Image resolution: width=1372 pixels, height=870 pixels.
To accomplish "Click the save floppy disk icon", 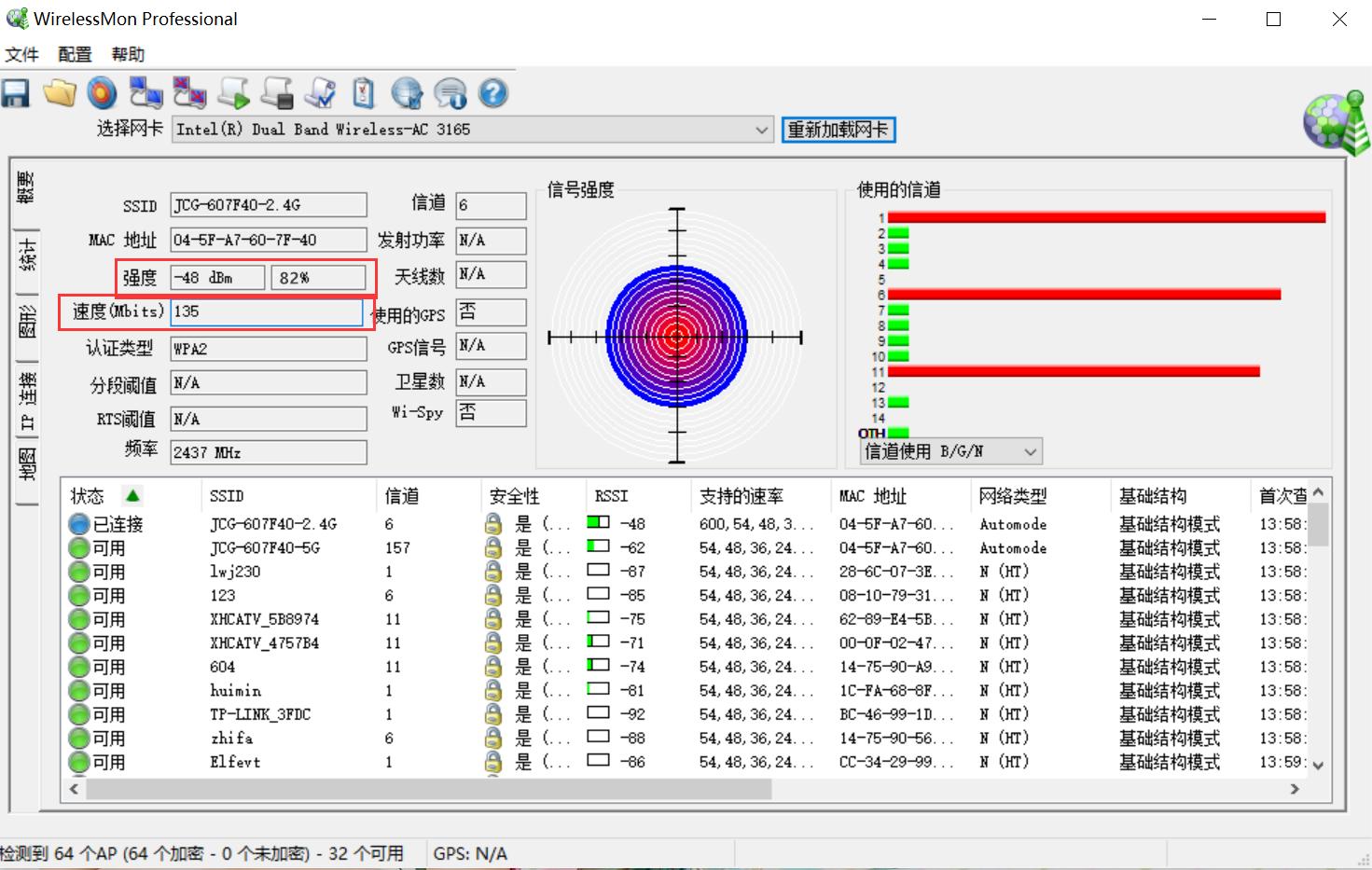I will 16,93.
